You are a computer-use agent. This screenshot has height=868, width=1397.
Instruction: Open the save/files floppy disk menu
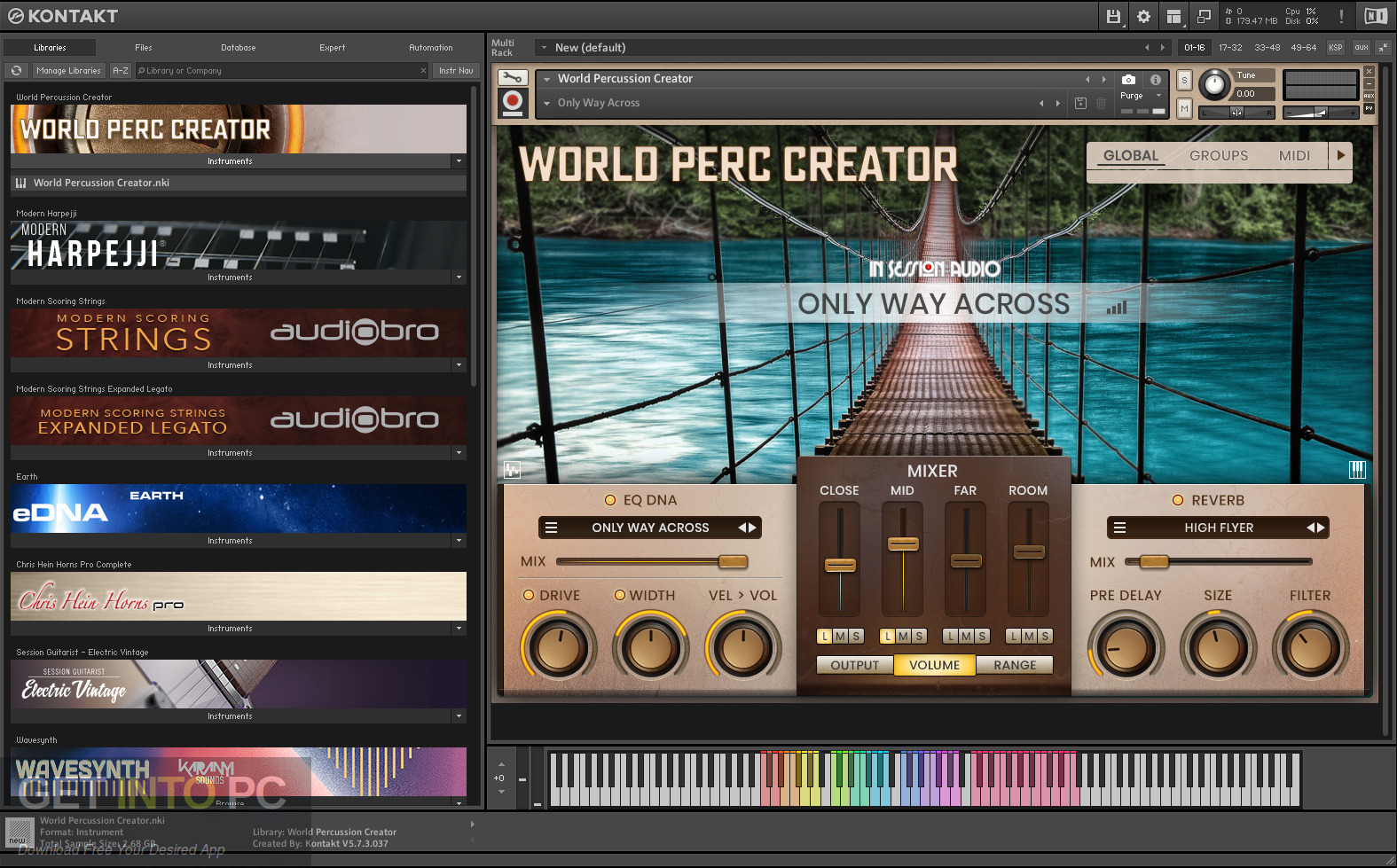[1113, 16]
